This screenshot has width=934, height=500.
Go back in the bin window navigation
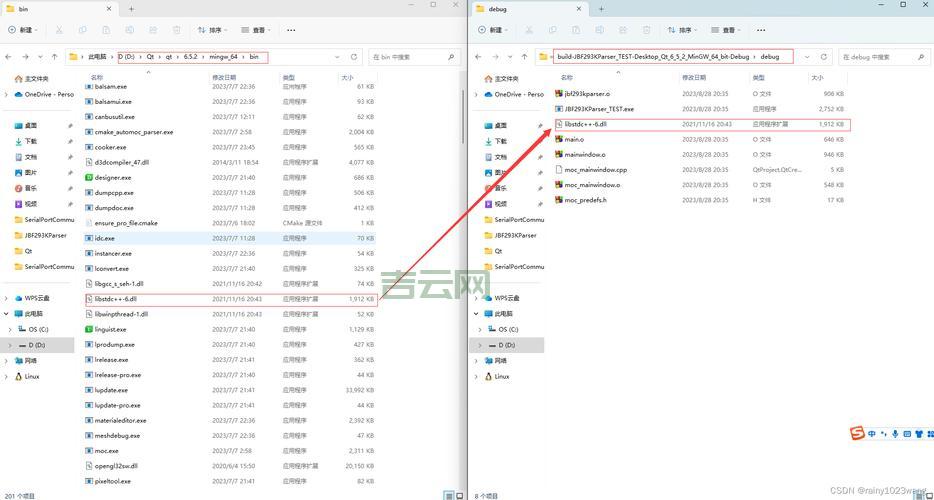click(8, 57)
